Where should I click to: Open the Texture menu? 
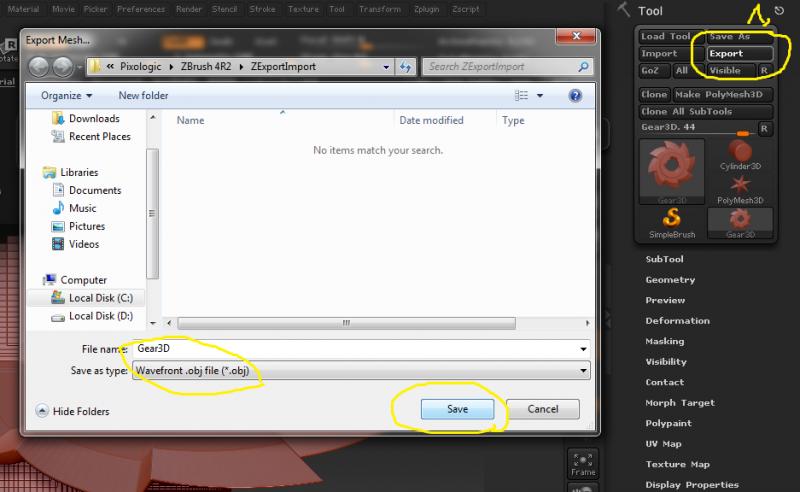(x=303, y=9)
